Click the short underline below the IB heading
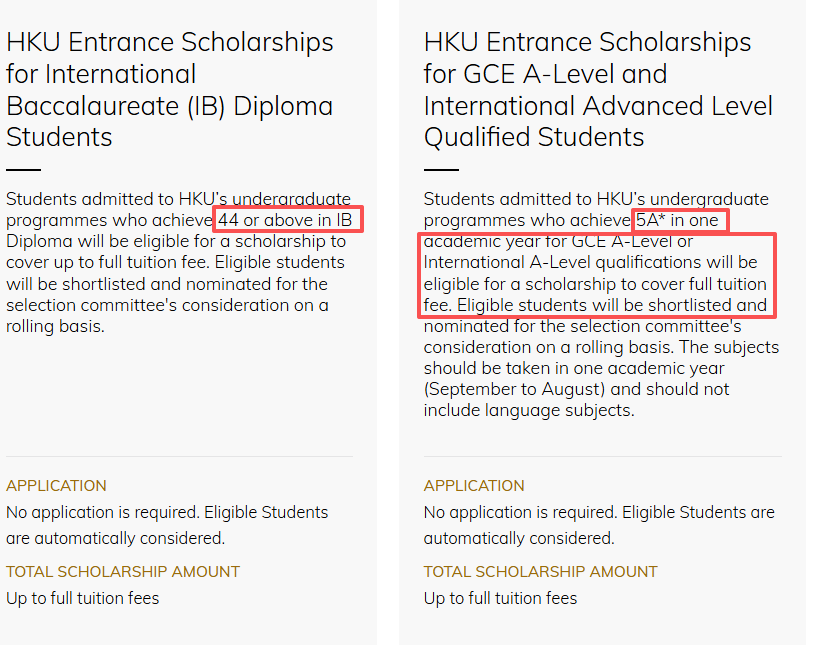Image resolution: width=828 pixels, height=654 pixels. 23,170
